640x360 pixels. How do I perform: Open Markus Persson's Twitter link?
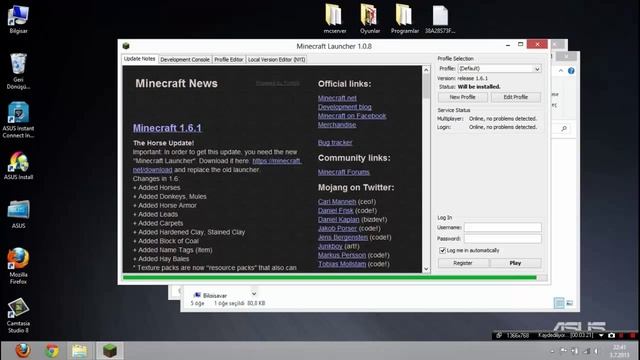point(342,255)
